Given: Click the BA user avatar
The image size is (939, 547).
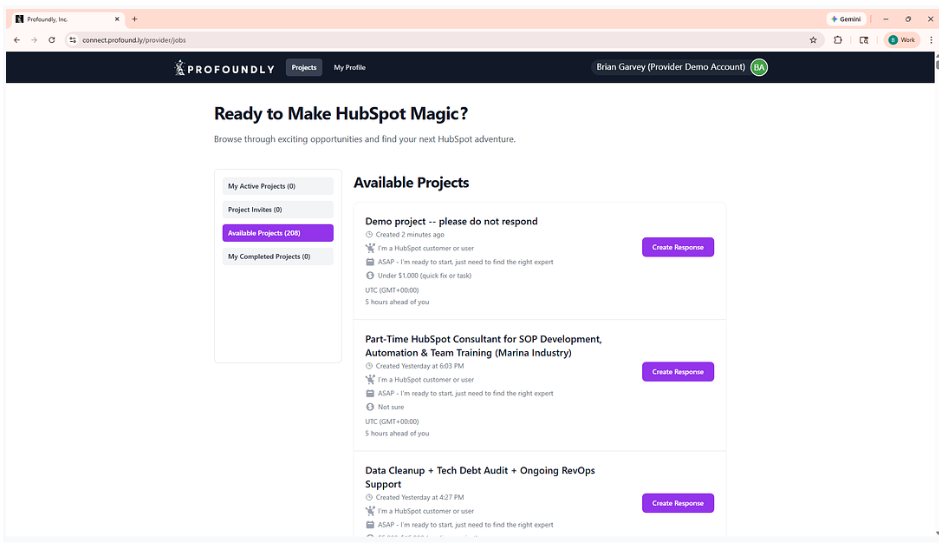Looking at the screenshot, I should [759, 68].
